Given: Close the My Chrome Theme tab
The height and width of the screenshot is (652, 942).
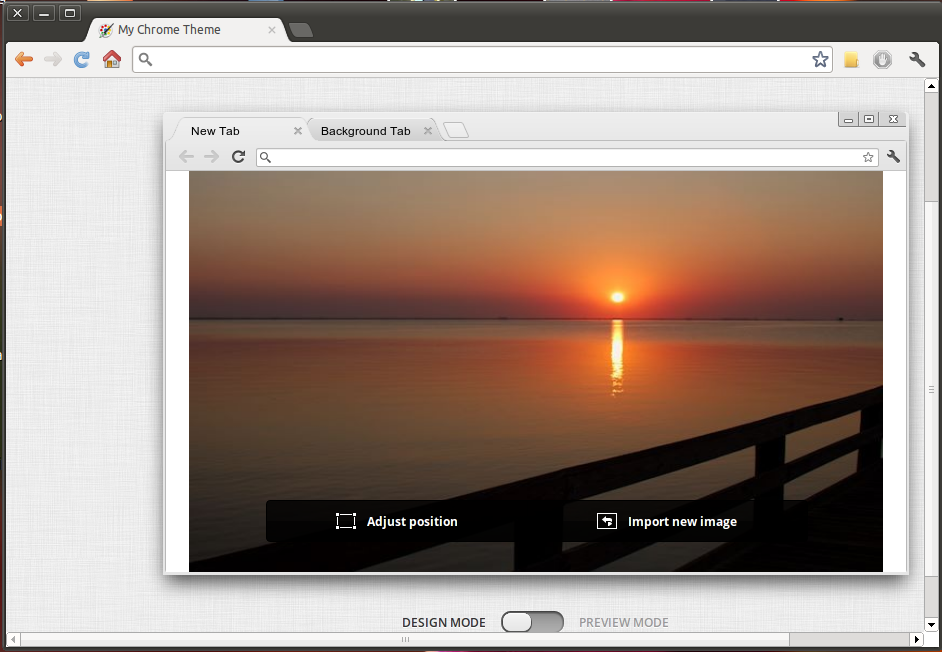Looking at the screenshot, I should (272, 30).
